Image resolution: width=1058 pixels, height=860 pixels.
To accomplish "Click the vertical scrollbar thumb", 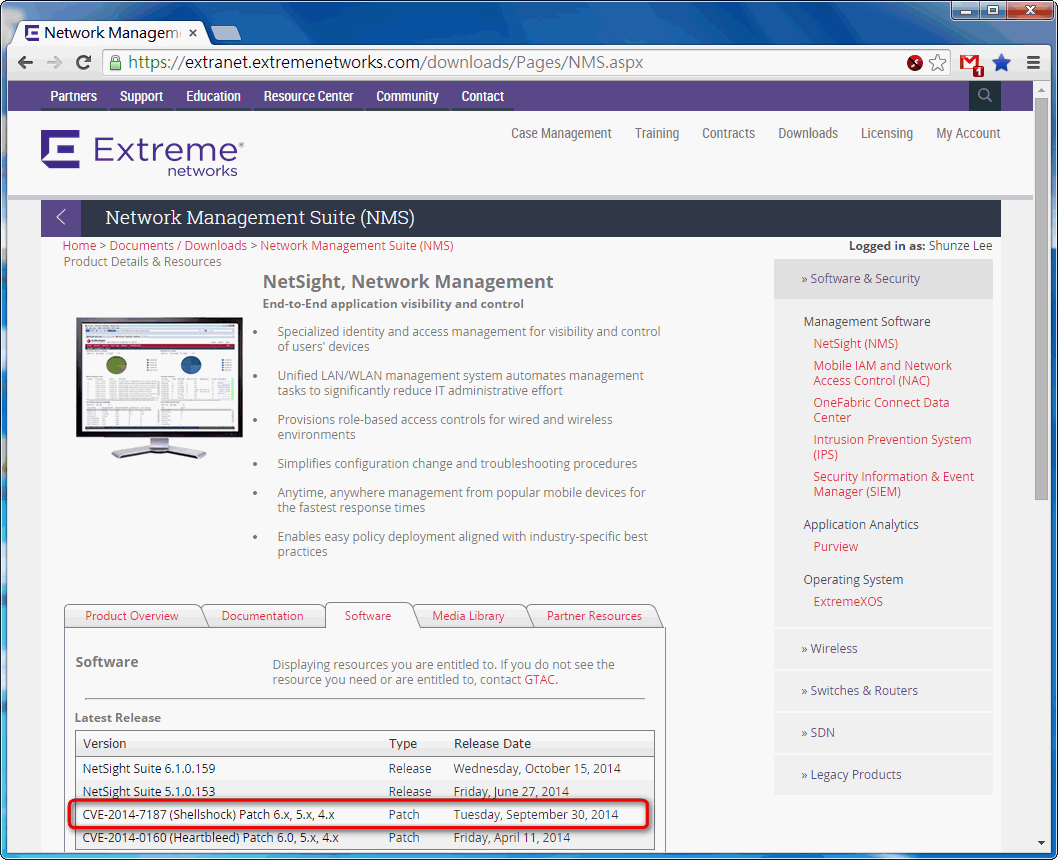I will (1041, 299).
